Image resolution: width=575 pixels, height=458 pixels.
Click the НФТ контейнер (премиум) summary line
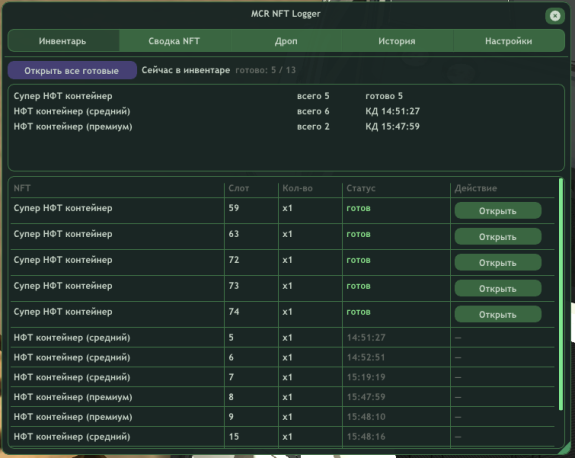click(x=216, y=127)
